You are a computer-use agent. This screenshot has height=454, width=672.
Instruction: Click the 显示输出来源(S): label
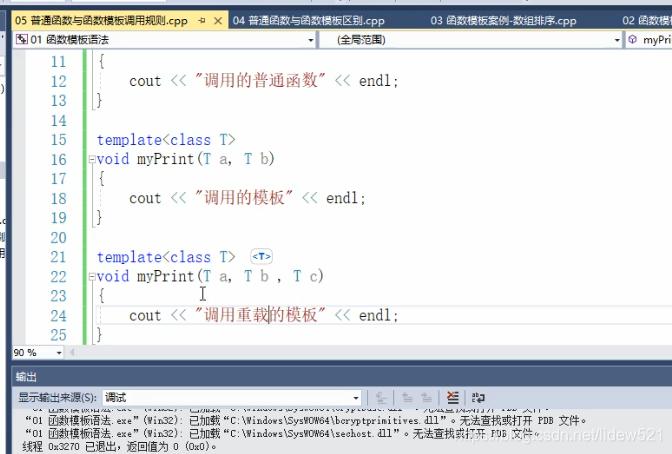57,397
